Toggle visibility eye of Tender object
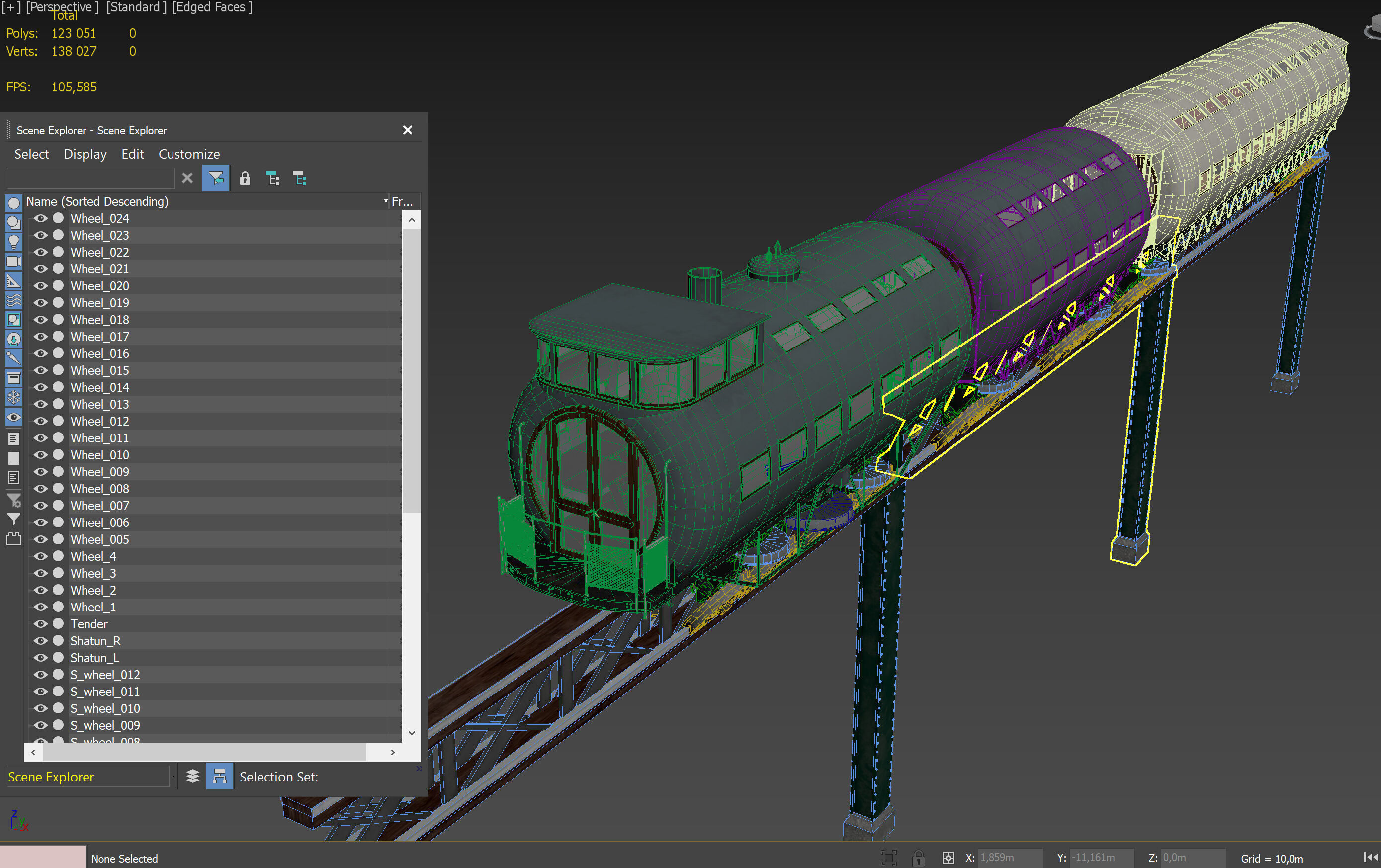The image size is (1381, 868). pos(40,623)
